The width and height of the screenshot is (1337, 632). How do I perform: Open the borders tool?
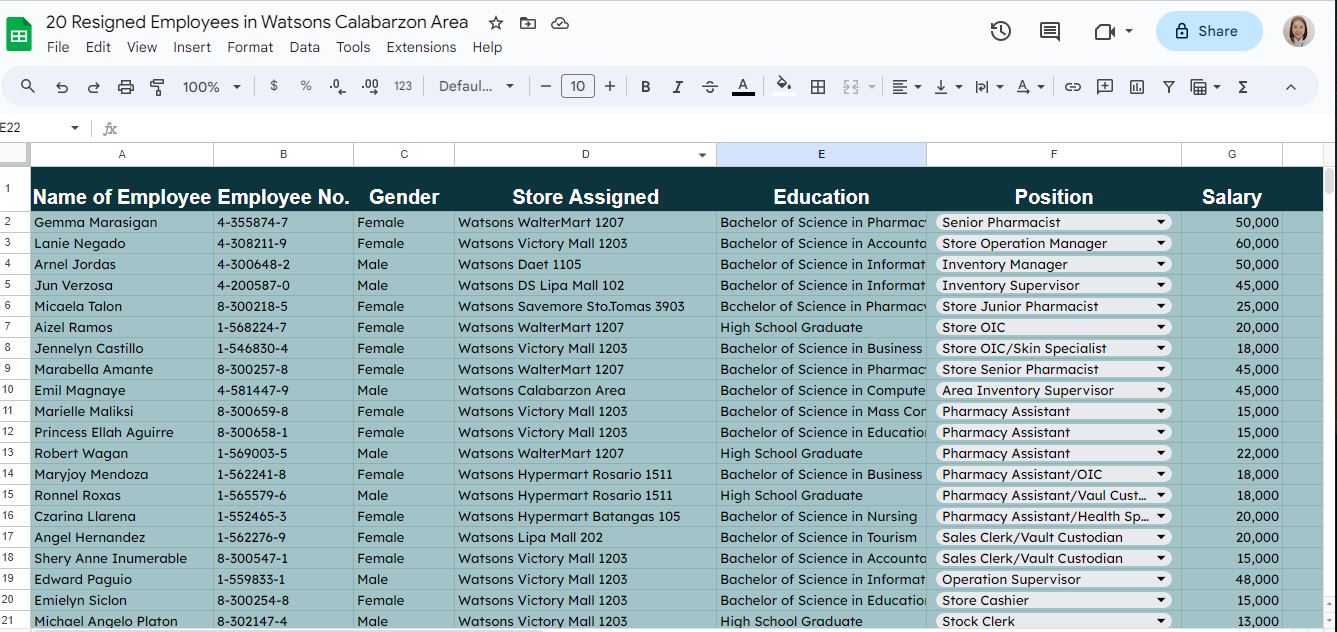click(817, 87)
